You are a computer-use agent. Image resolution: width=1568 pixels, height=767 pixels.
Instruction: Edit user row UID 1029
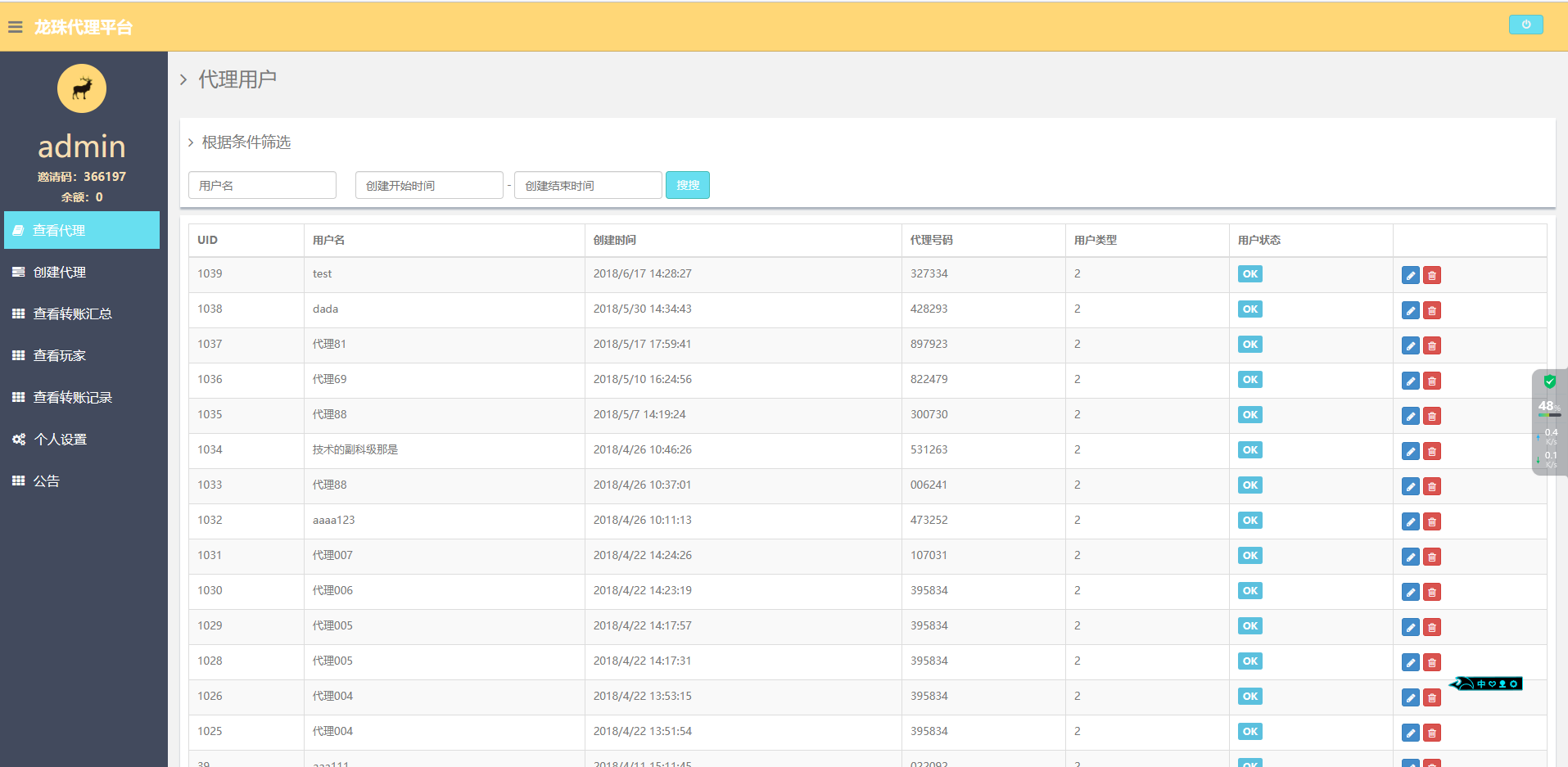(x=1410, y=627)
